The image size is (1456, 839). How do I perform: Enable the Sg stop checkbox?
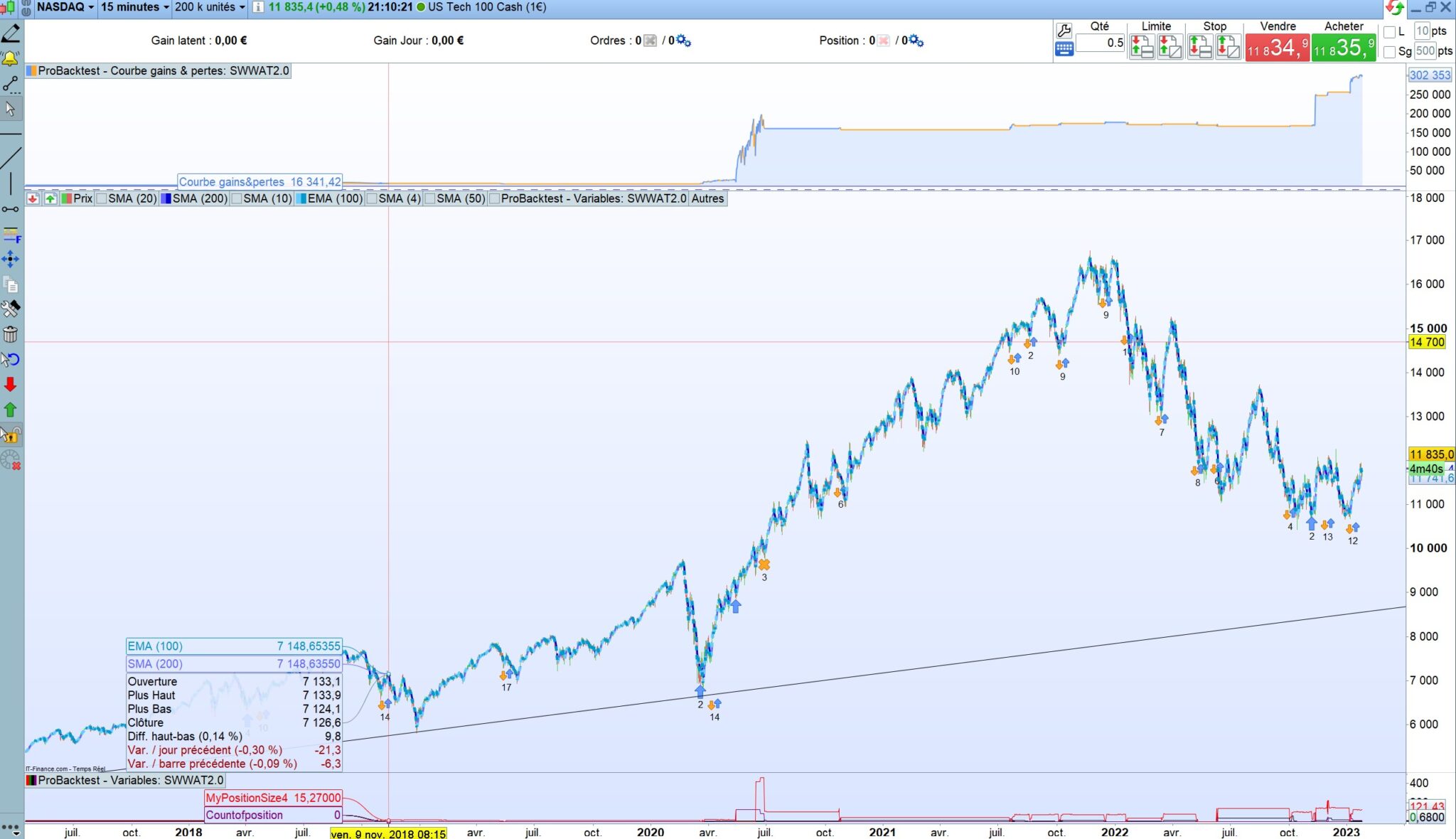tap(1389, 52)
